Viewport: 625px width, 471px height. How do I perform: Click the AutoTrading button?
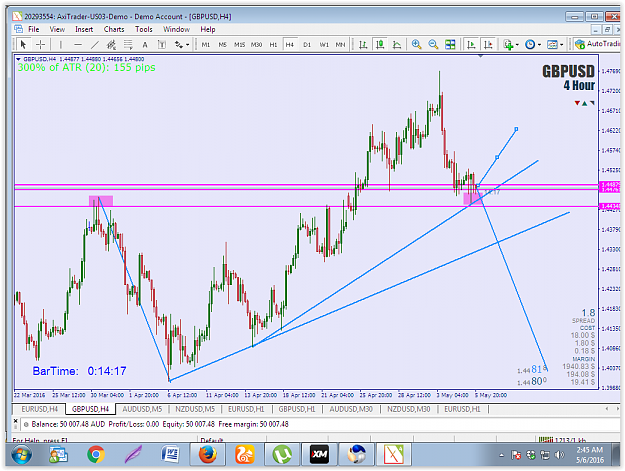click(597, 44)
